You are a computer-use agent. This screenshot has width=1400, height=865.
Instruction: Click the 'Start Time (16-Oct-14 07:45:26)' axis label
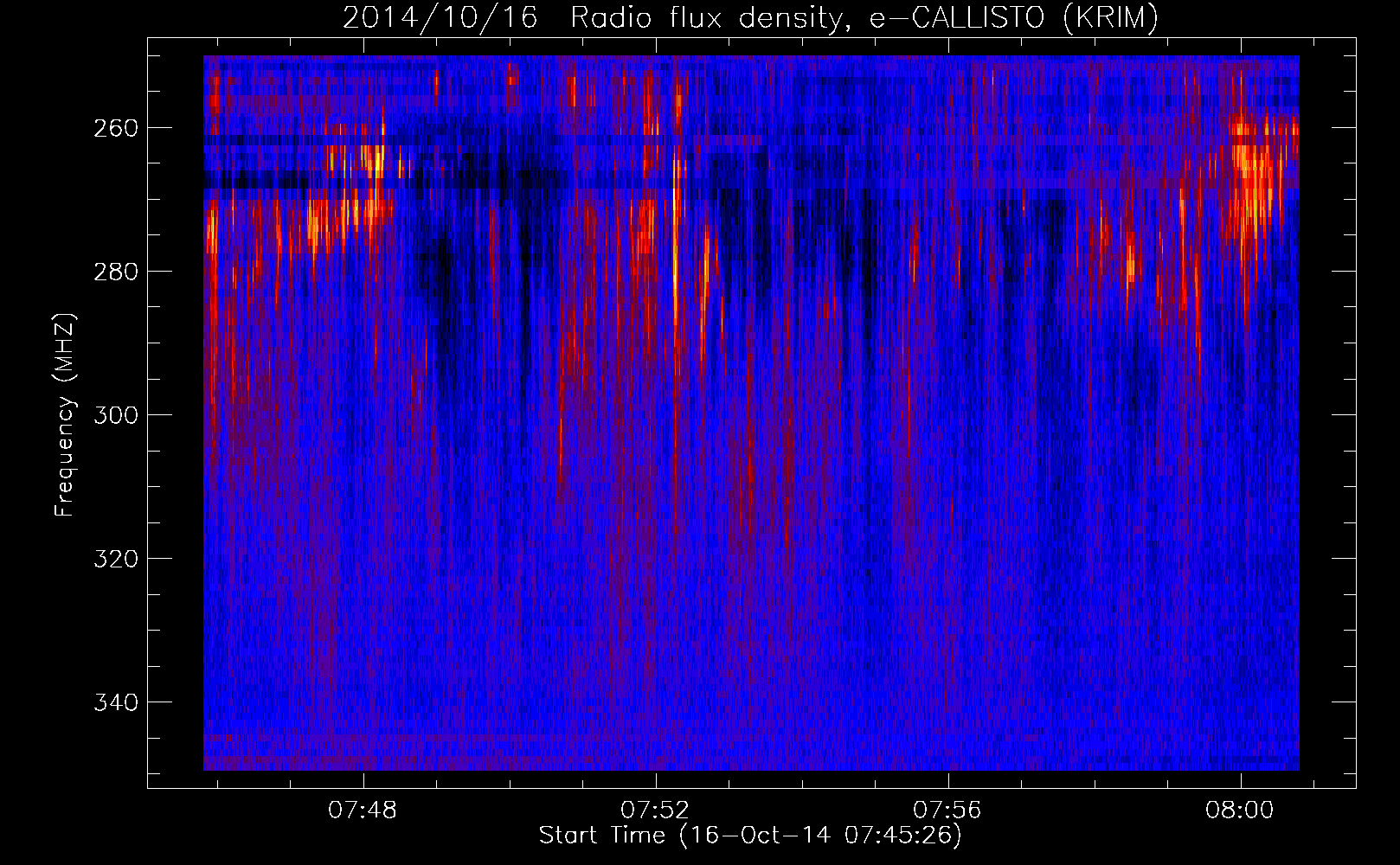click(x=750, y=836)
